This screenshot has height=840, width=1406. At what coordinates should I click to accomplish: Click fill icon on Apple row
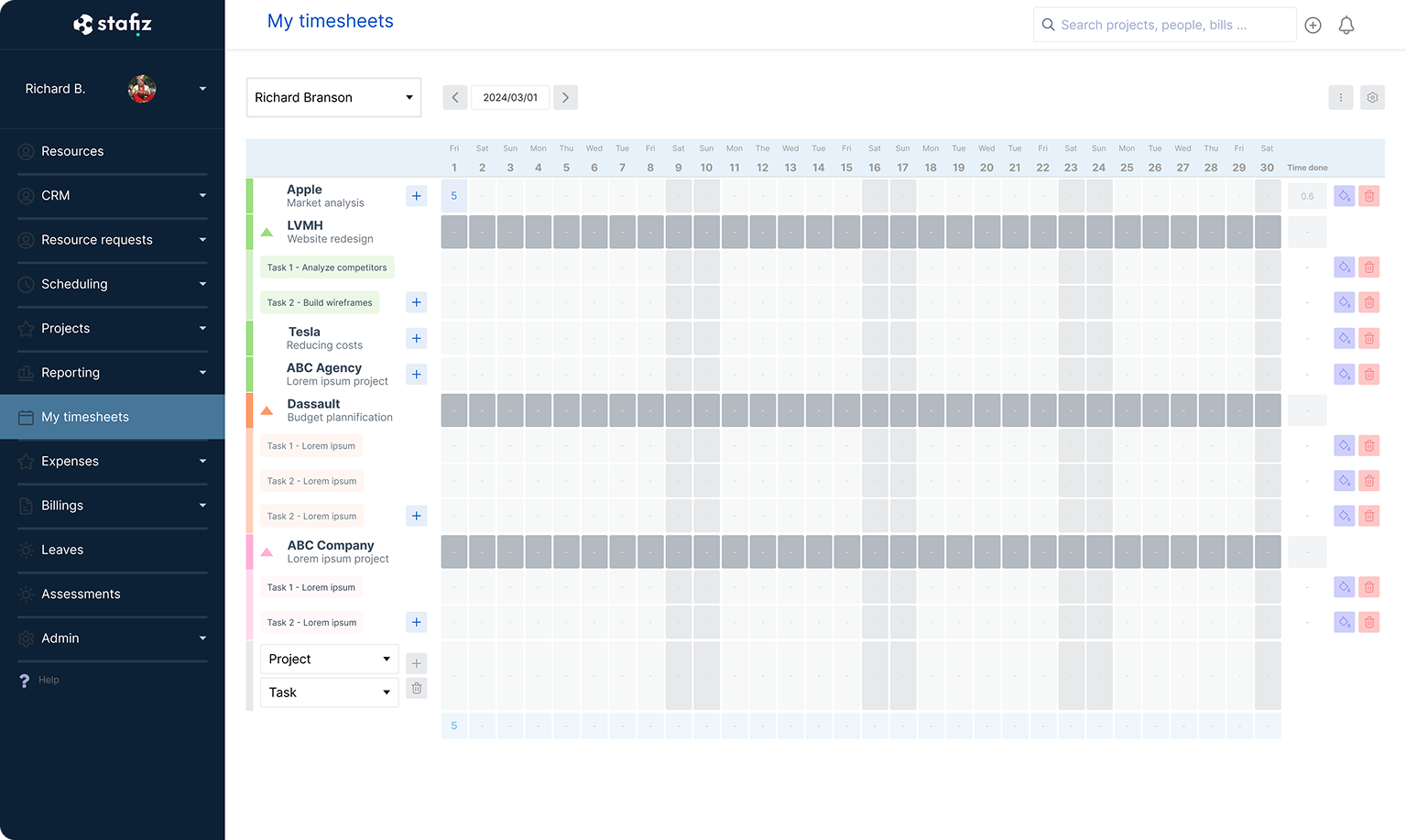1344,196
